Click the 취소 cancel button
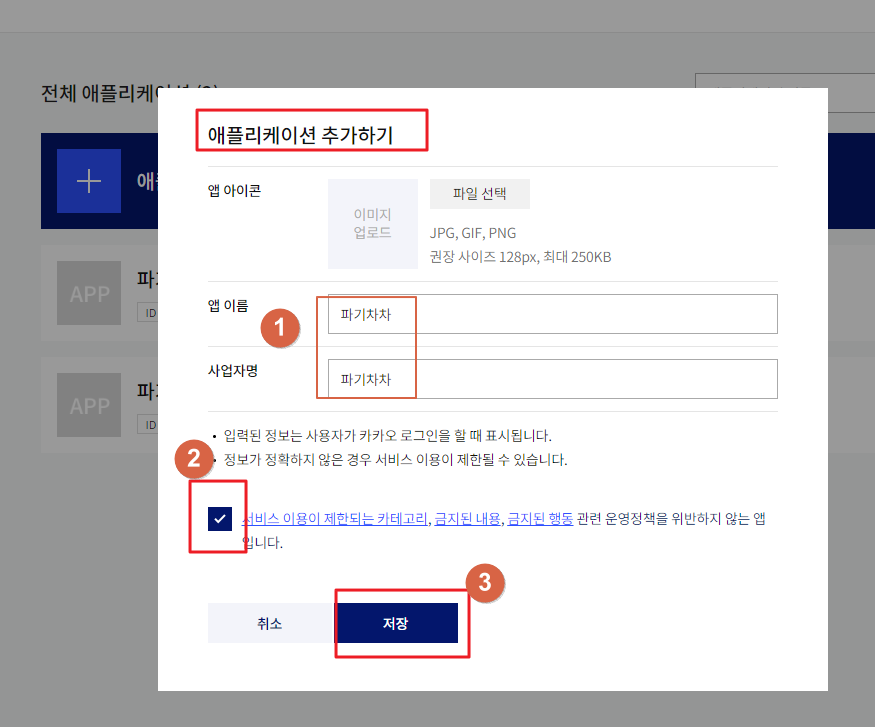Screen dimensions: 875x727 click(270, 623)
